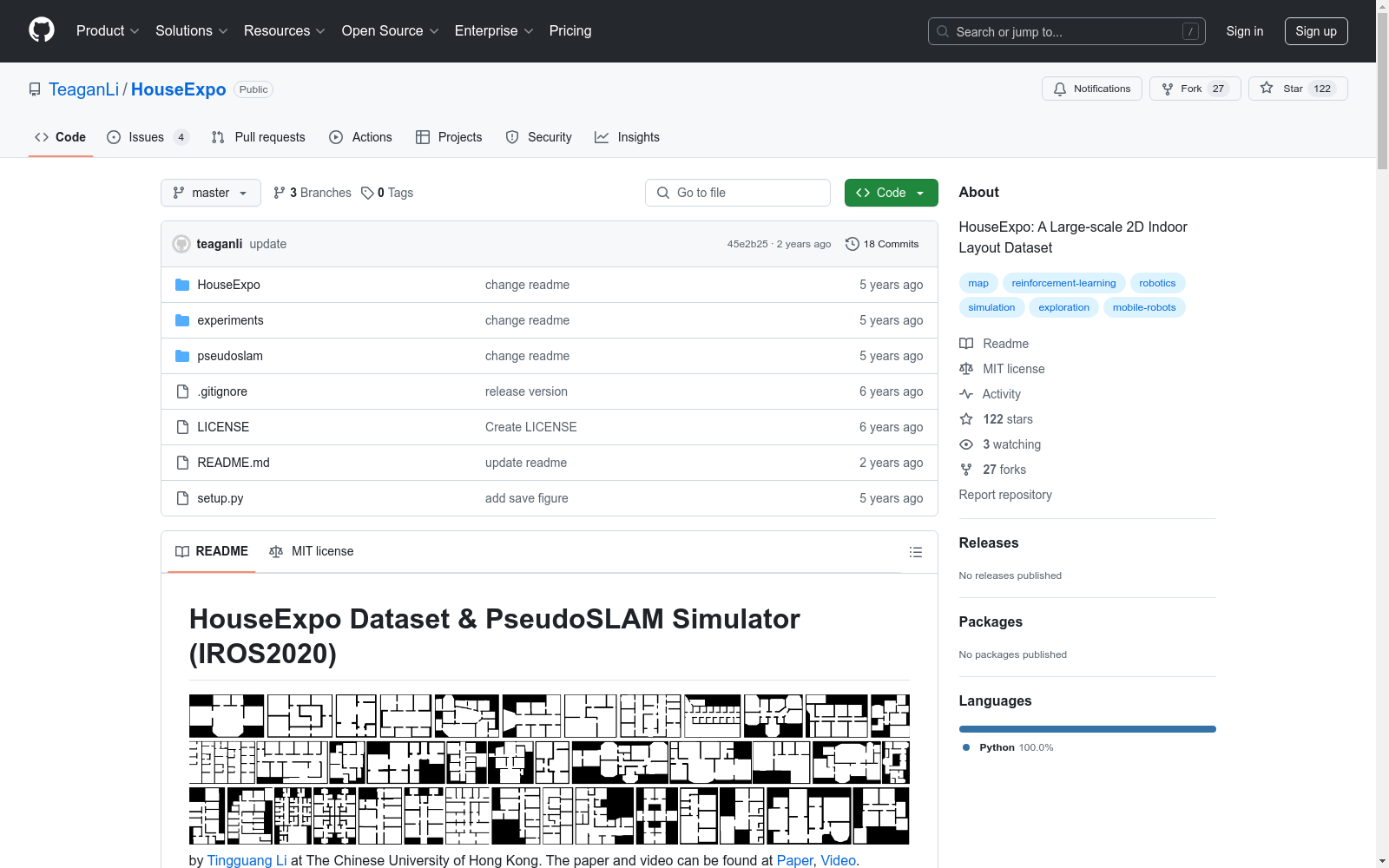Open the 45e2b25 commit hash

747,244
